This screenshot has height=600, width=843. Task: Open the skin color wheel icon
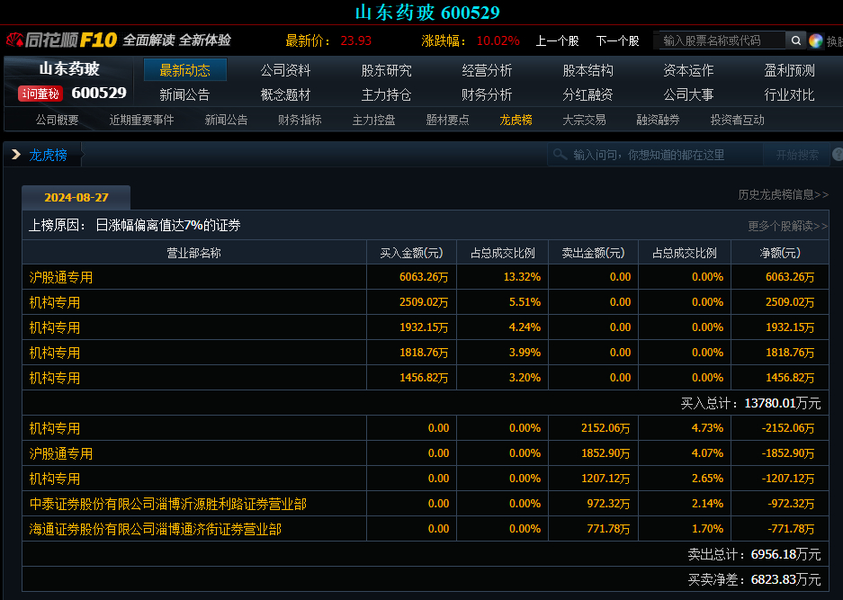(816, 41)
